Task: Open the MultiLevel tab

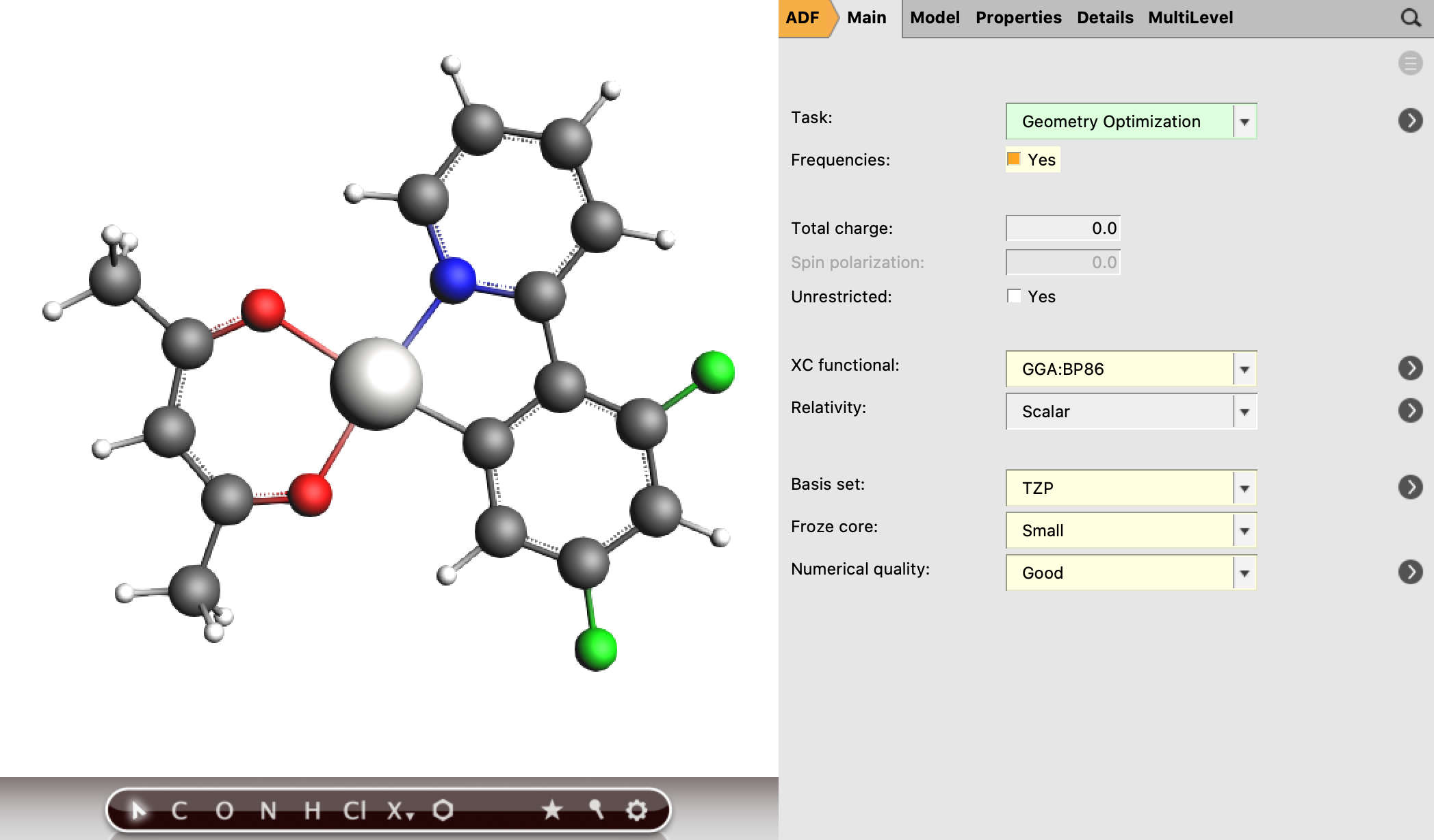Action: pyautogui.click(x=1190, y=18)
